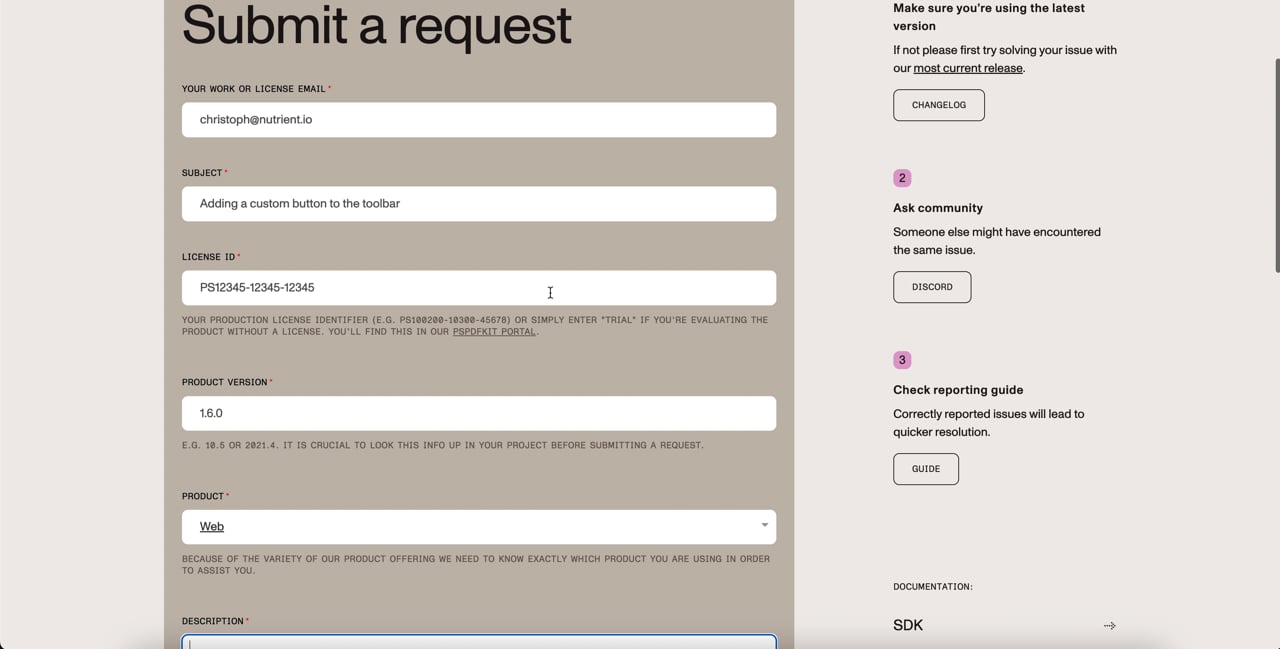Open the reporting Guide button
The height and width of the screenshot is (649, 1280).
click(x=926, y=469)
